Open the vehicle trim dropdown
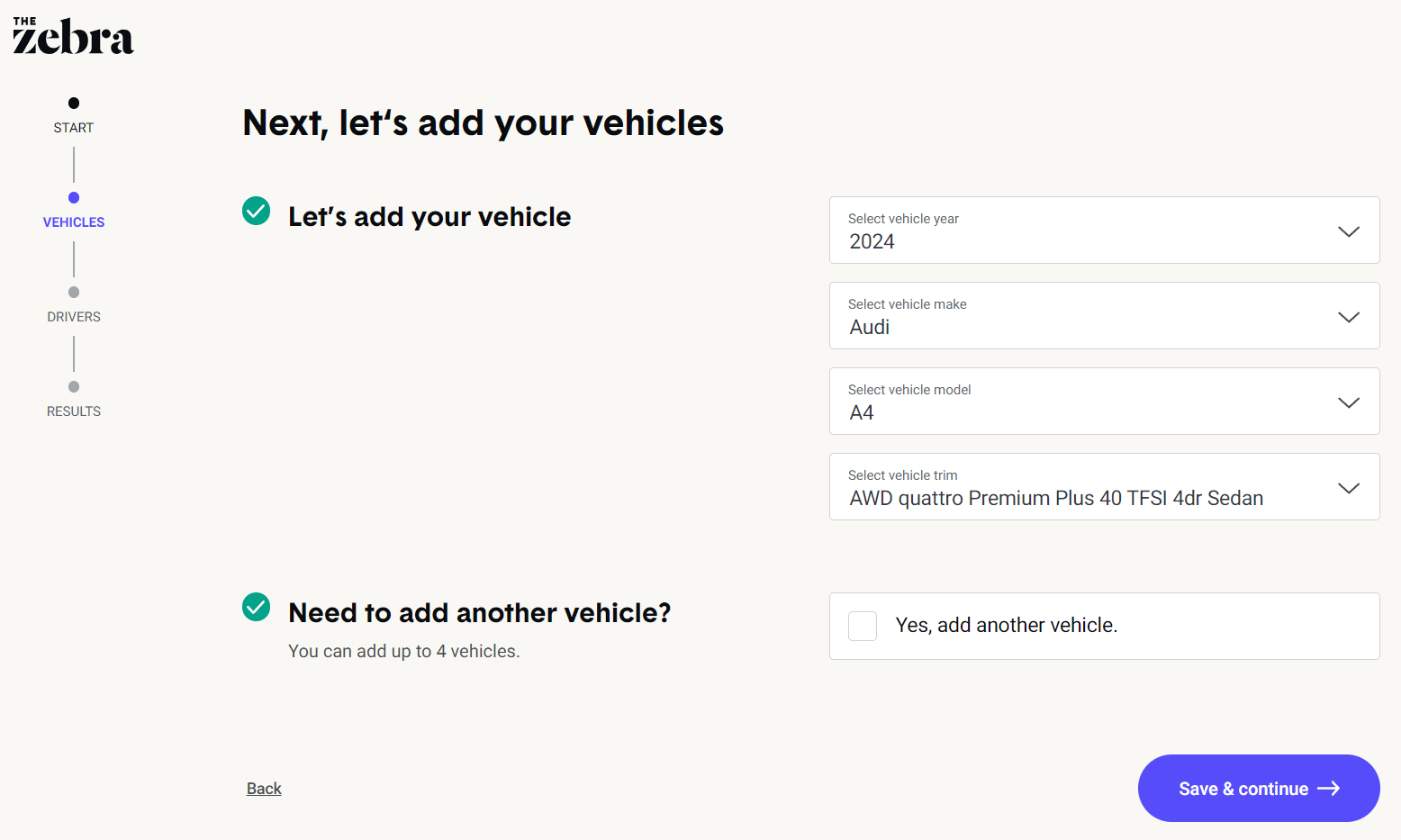 click(x=1104, y=487)
